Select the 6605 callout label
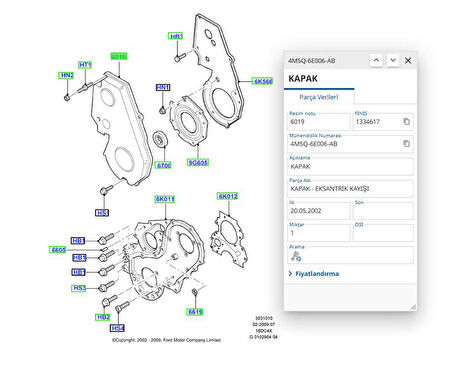 (x=58, y=250)
